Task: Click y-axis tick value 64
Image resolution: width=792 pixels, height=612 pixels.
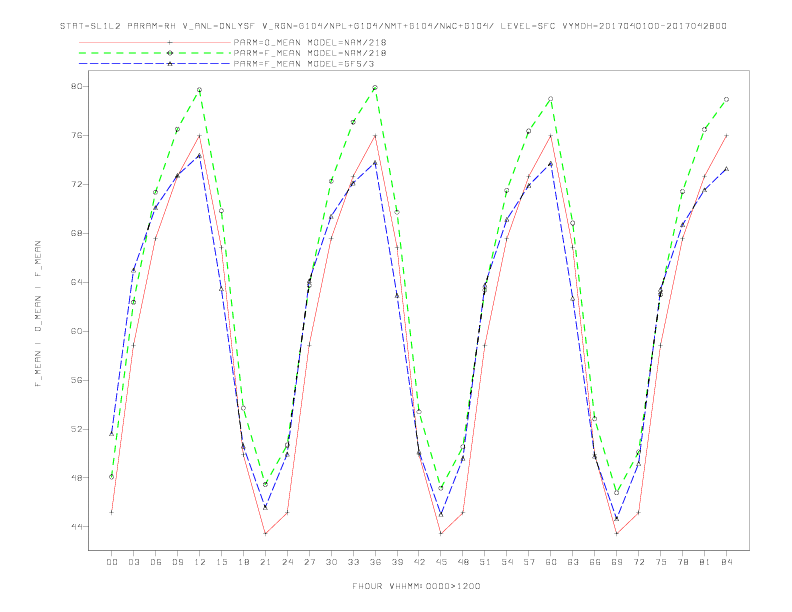Action: pos(76,282)
